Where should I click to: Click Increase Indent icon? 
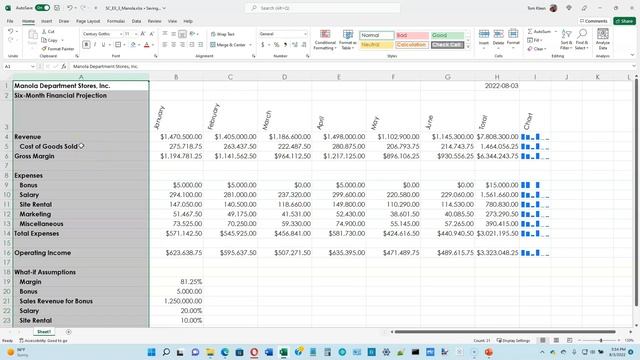[x=200, y=44]
